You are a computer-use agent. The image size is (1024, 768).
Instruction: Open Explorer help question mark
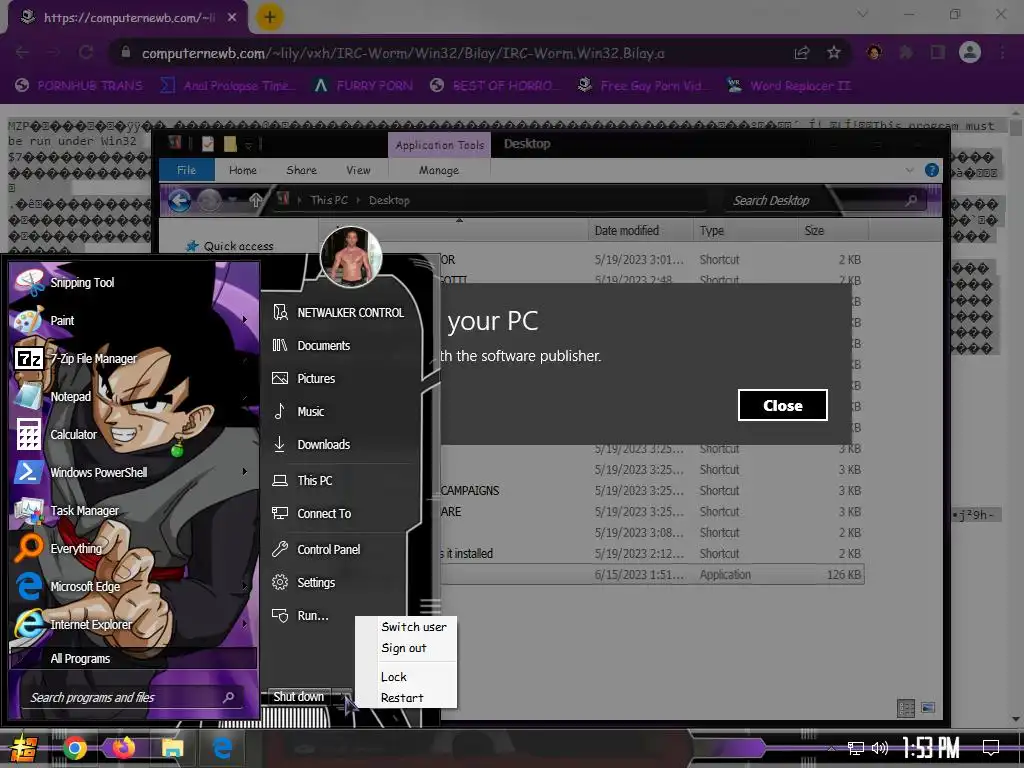click(931, 170)
